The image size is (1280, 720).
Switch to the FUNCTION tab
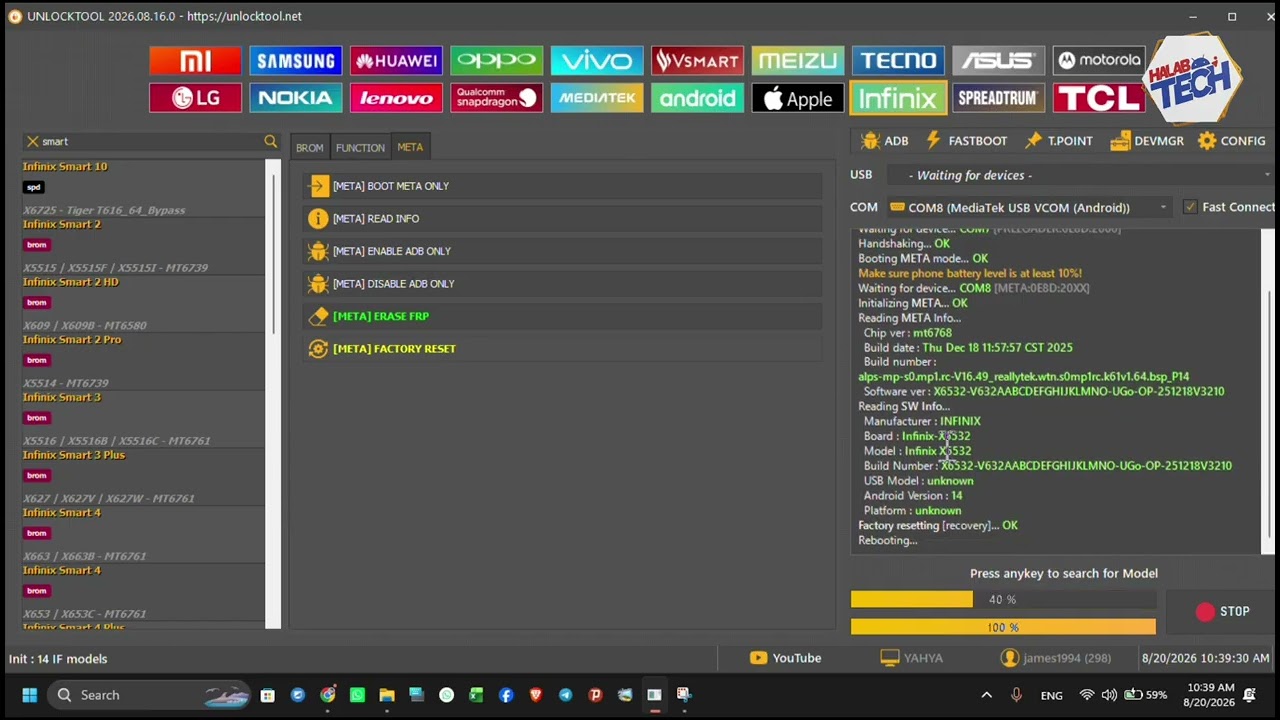coord(360,148)
